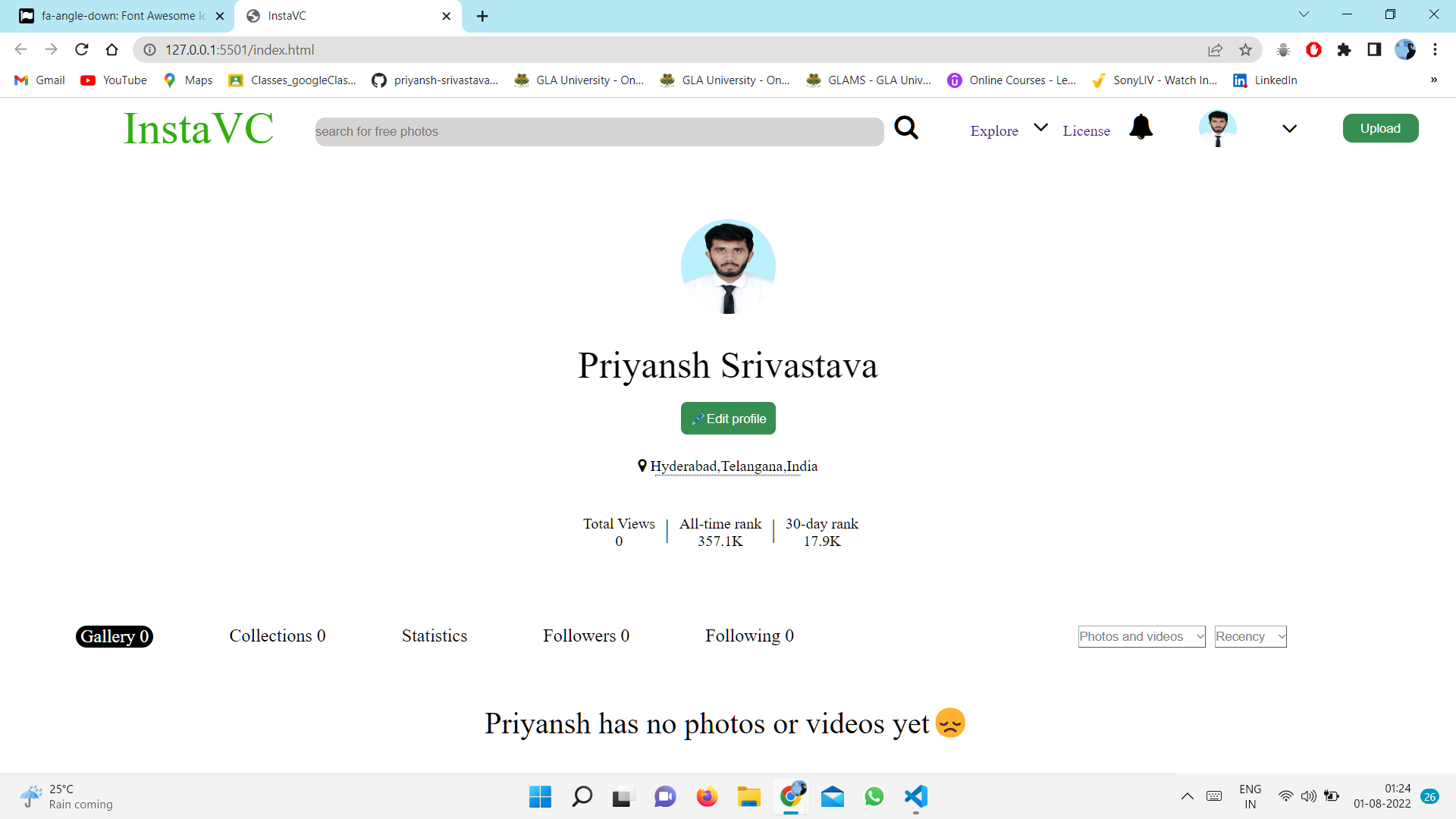Expand the account menu chevron beside the avatar
The height and width of the screenshot is (819, 1456).
tap(1289, 128)
